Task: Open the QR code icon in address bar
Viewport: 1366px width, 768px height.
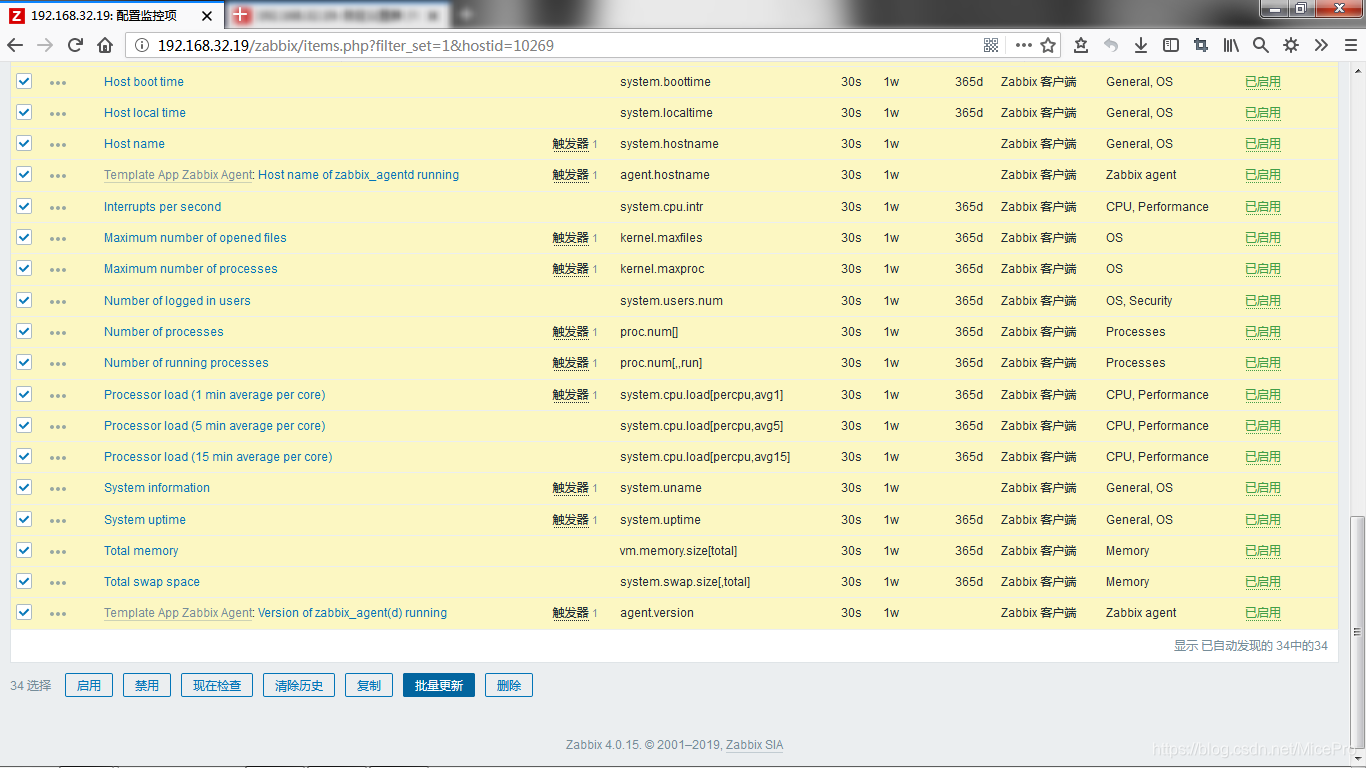Action: 991,45
